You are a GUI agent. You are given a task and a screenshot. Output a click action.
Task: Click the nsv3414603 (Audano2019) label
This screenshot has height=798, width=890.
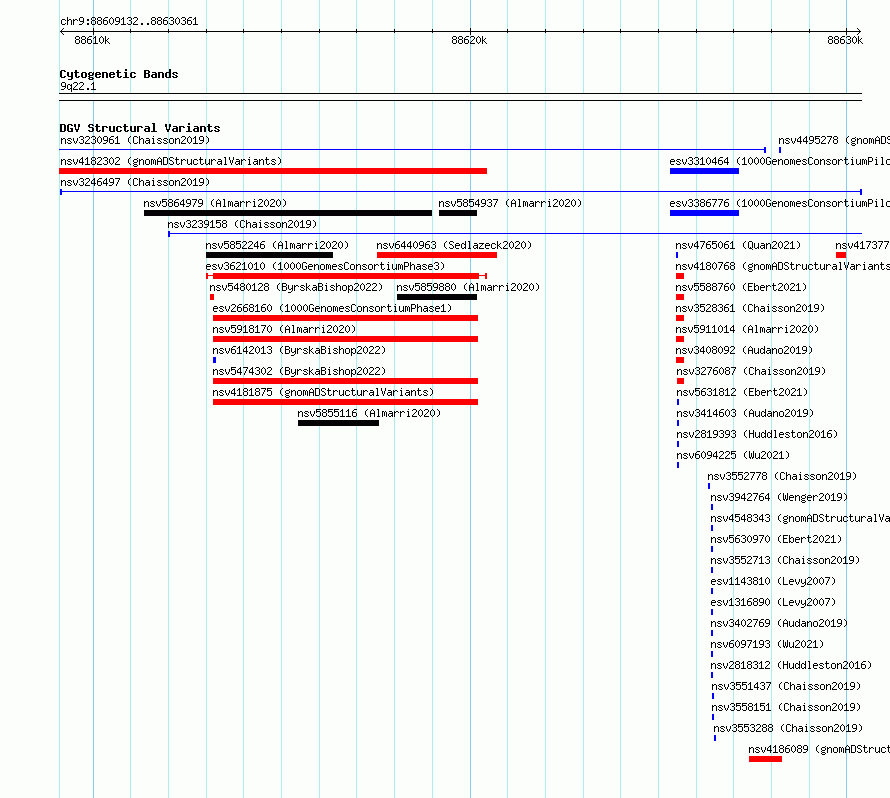point(745,413)
